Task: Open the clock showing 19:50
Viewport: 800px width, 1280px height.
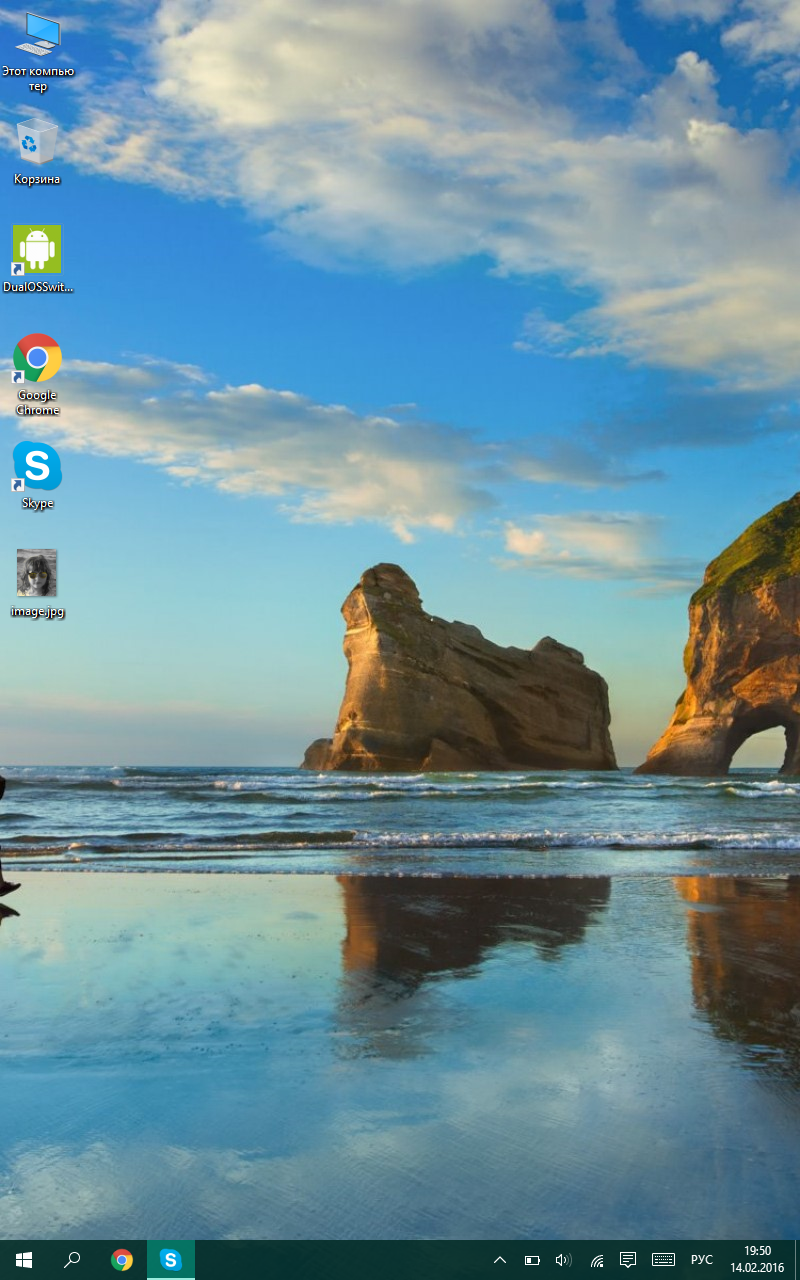Action: coord(757,1260)
